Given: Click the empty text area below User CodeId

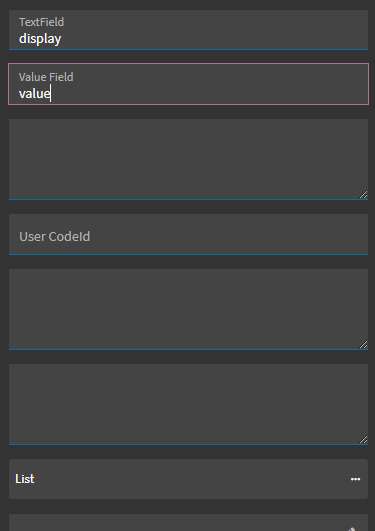Looking at the screenshot, I should [x=188, y=309].
